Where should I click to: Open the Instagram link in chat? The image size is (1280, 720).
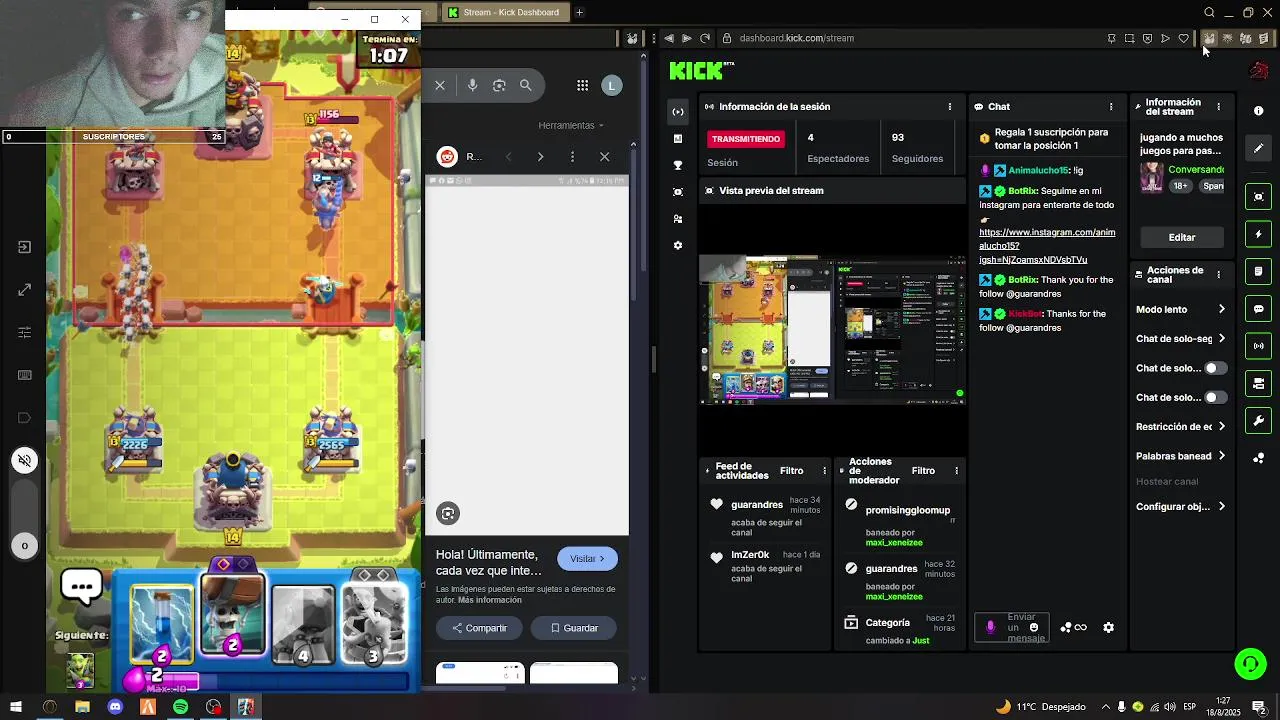[x=1047, y=246]
